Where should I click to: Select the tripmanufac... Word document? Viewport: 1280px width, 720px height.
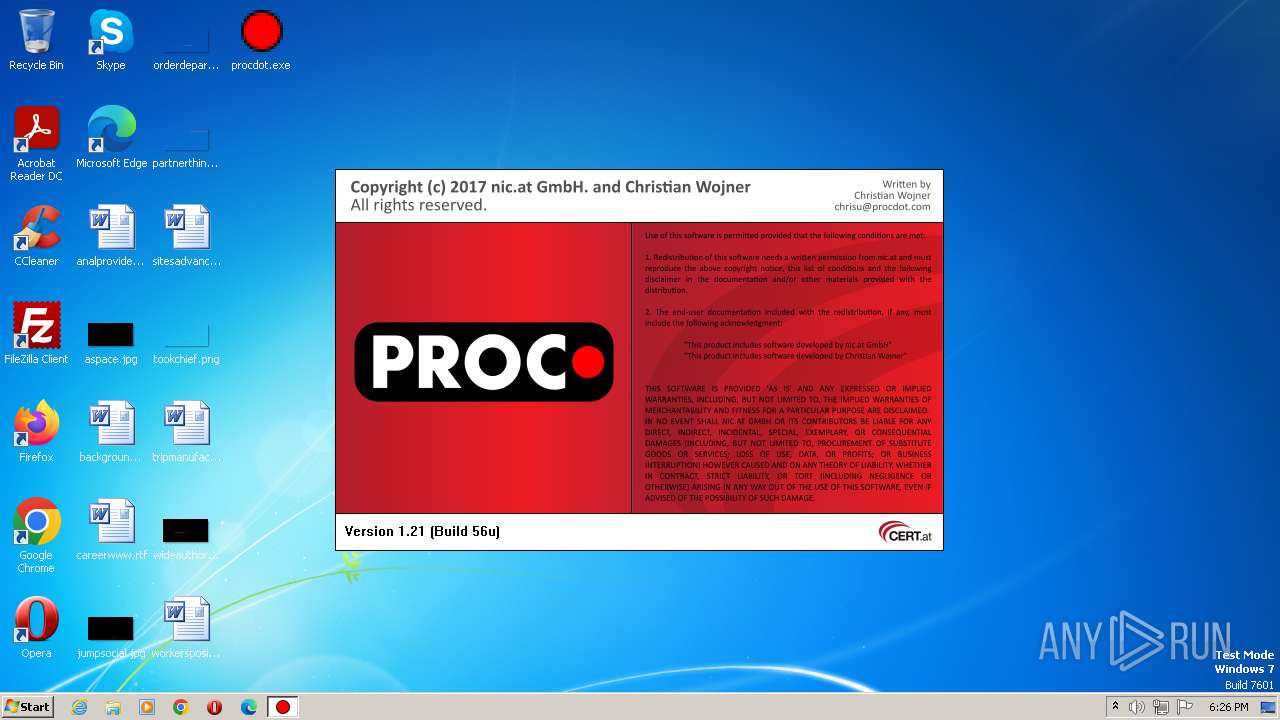pos(186,432)
